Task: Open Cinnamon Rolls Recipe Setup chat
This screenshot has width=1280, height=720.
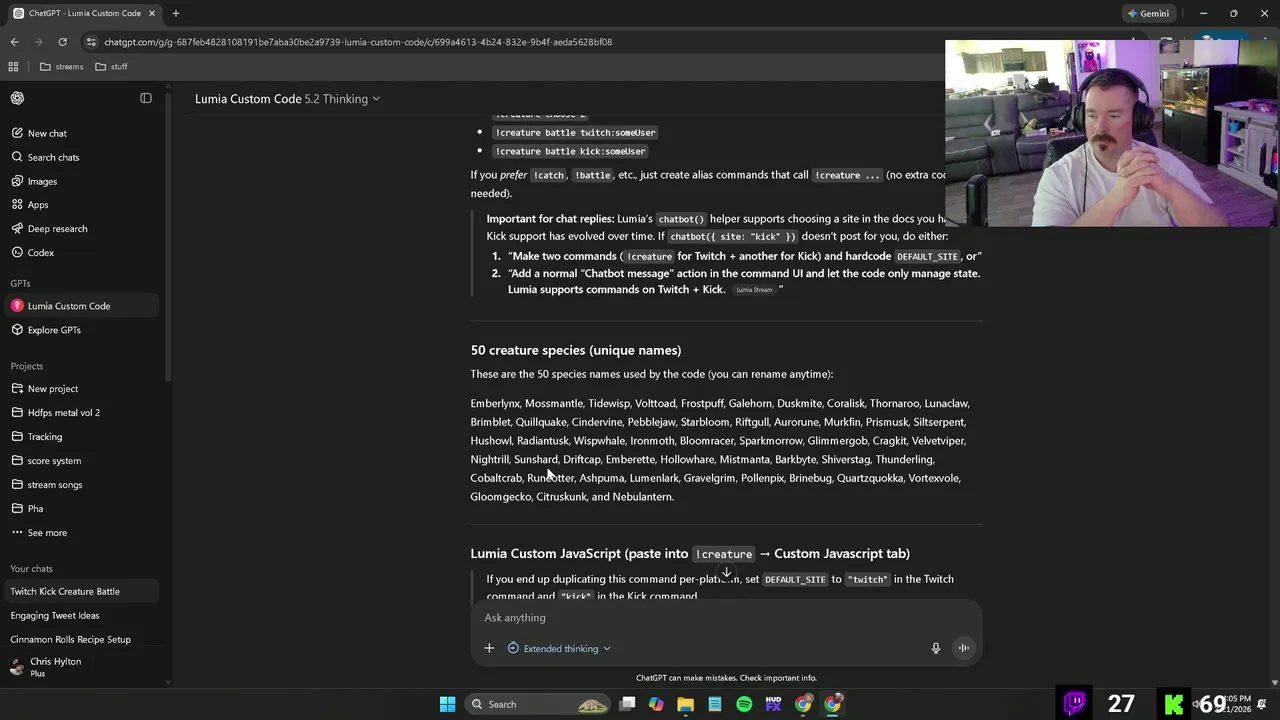Action: pyautogui.click(x=70, y=639)
